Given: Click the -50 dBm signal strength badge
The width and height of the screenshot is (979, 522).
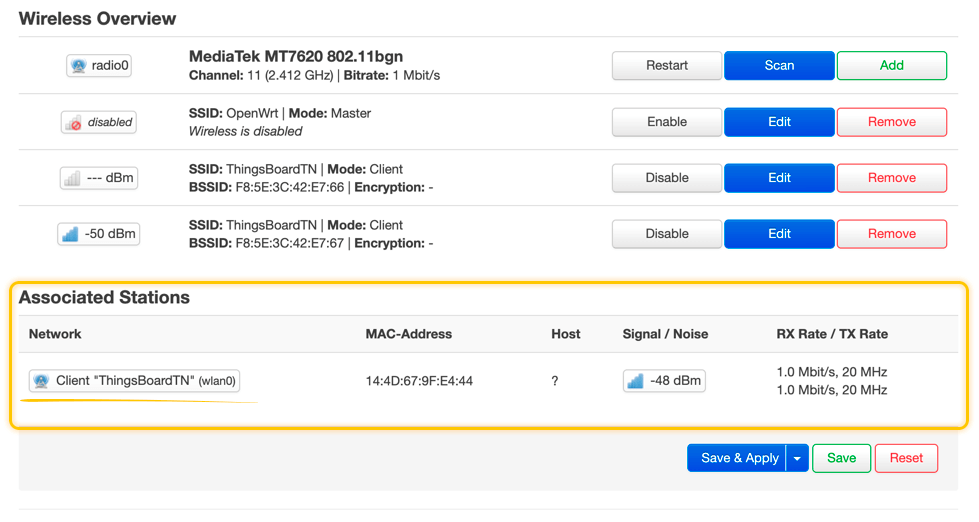Looking at the screenshot, I should click(x=98, y=234).
